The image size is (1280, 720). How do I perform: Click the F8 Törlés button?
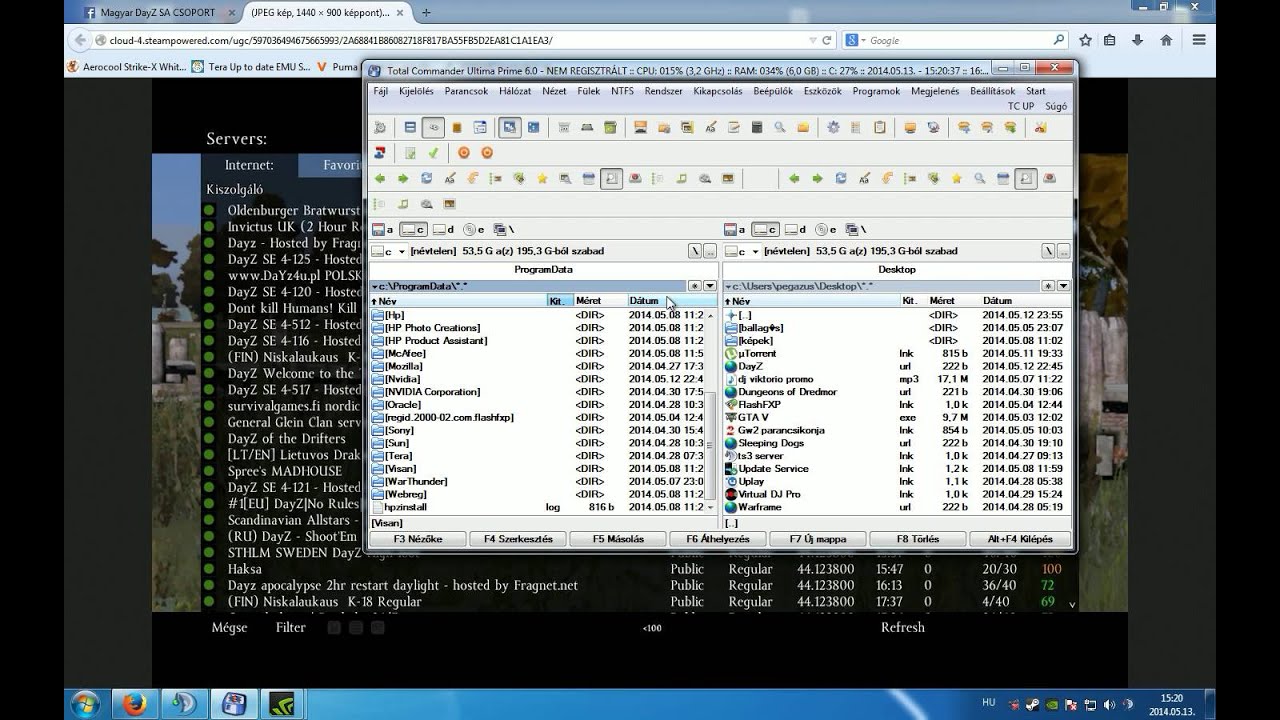pyautogui.click(x=918, y=539)
